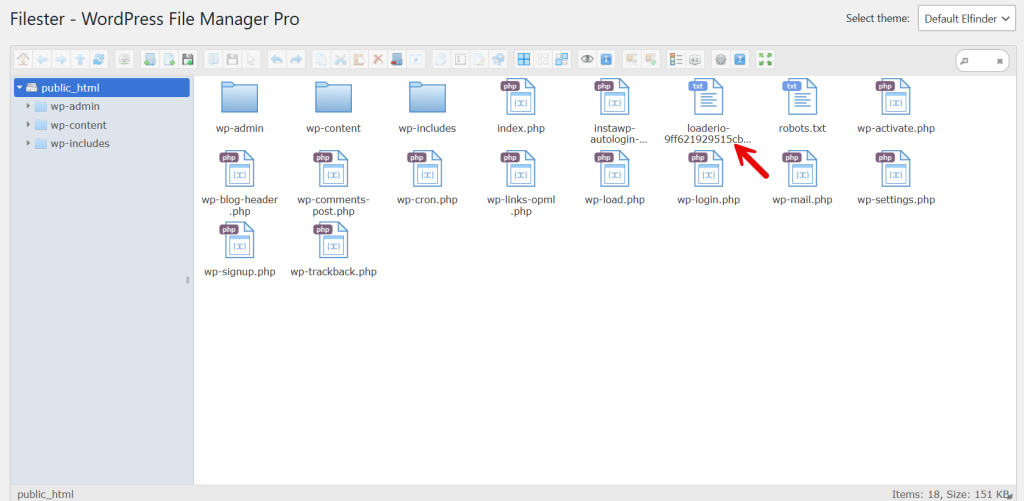Image resolution: width=1024 pixels, height=501 pixels.
Task: Click the edit file icon
Action: [x=479, y=59]
